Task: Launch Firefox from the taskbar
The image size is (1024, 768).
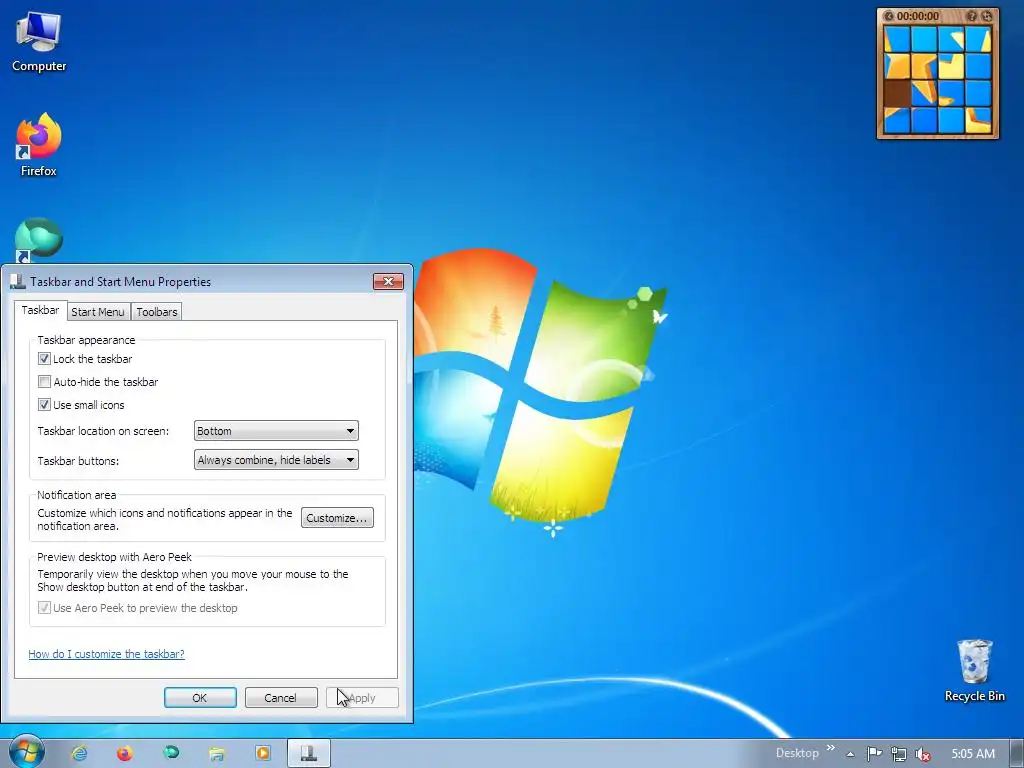Action: coord(125,753)
